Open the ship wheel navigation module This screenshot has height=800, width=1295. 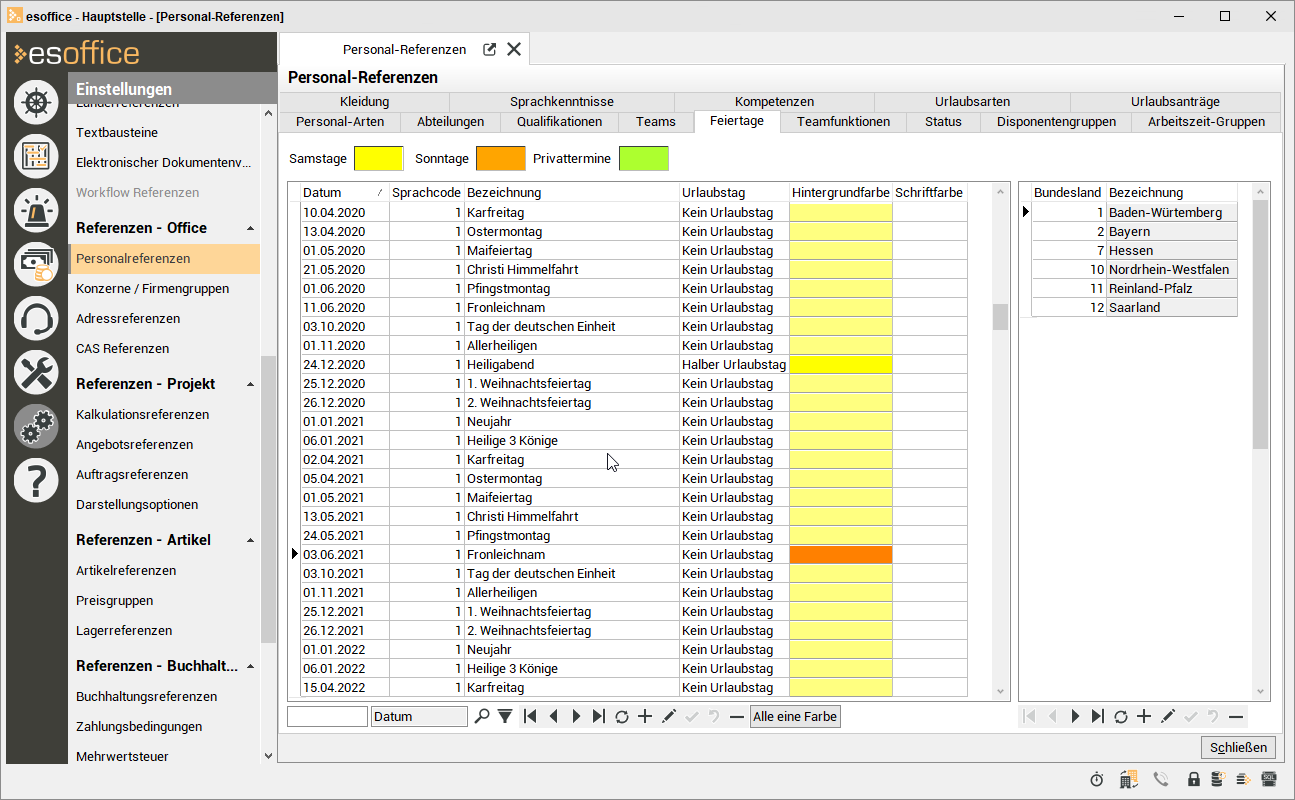click(x=36, y=101)
